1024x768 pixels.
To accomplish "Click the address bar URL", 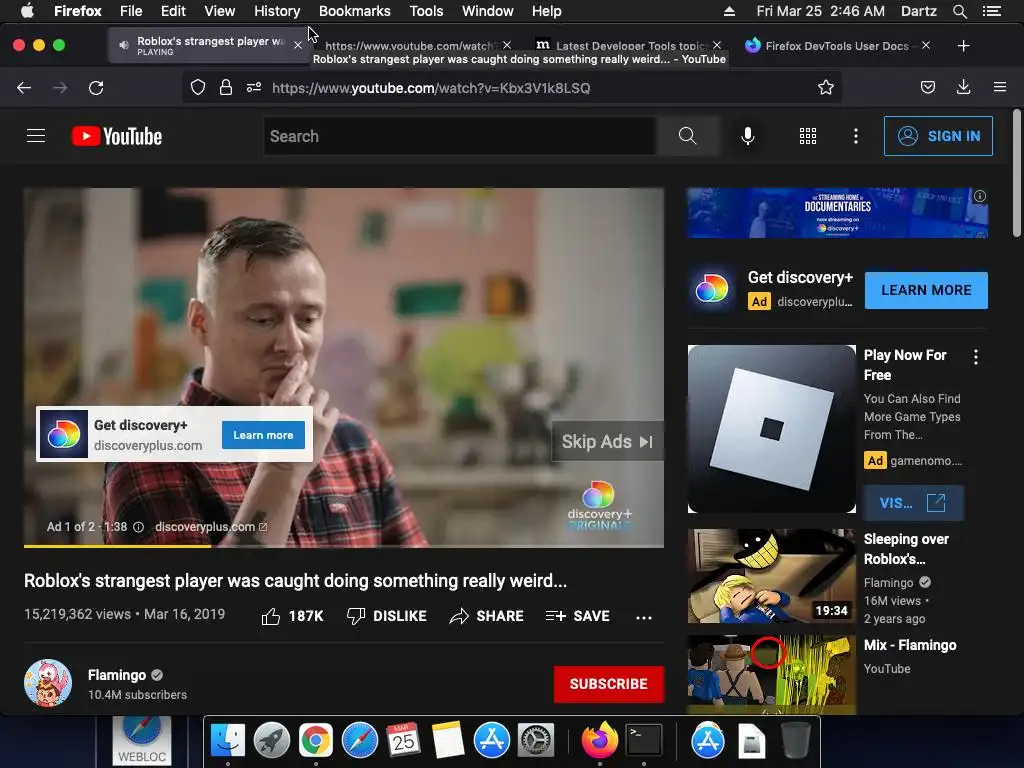I will tap(431, 88).
